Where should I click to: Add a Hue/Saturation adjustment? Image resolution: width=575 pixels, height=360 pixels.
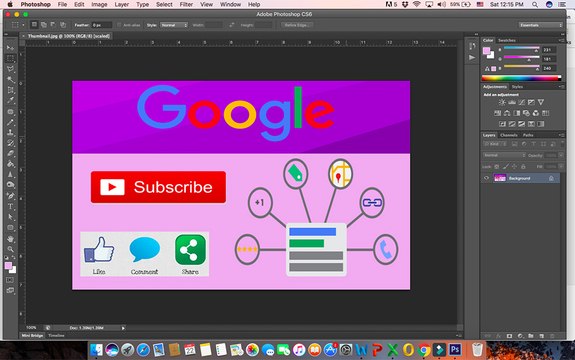pyautogui.click(x=497, y=113)
